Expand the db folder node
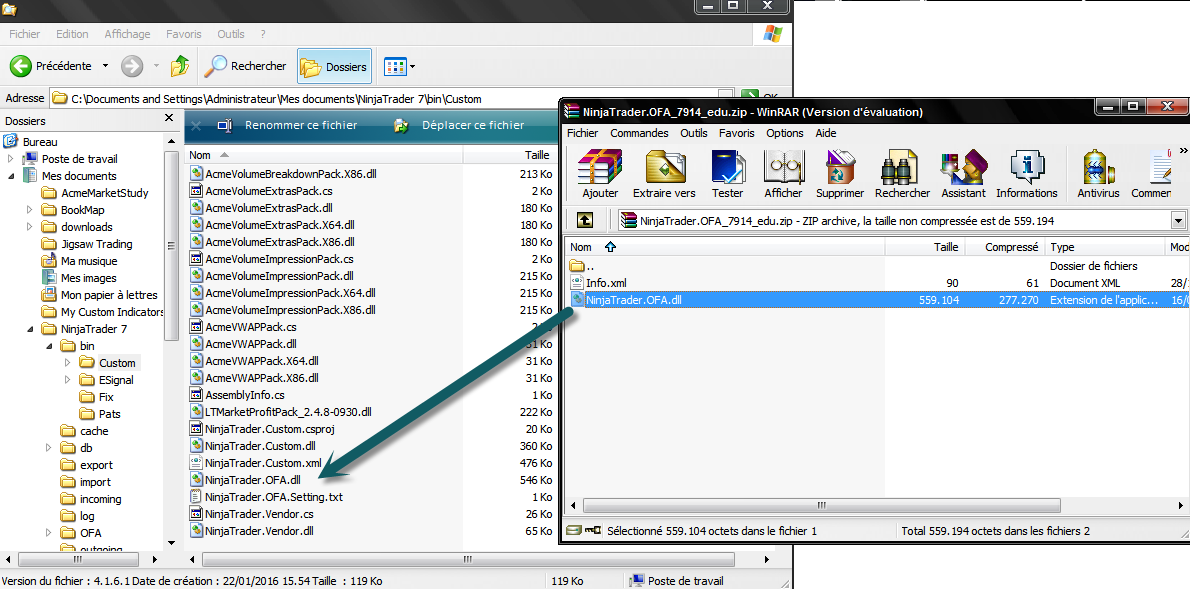Image resolution: width=1190 pixels, height=589 pixels. 49,448
